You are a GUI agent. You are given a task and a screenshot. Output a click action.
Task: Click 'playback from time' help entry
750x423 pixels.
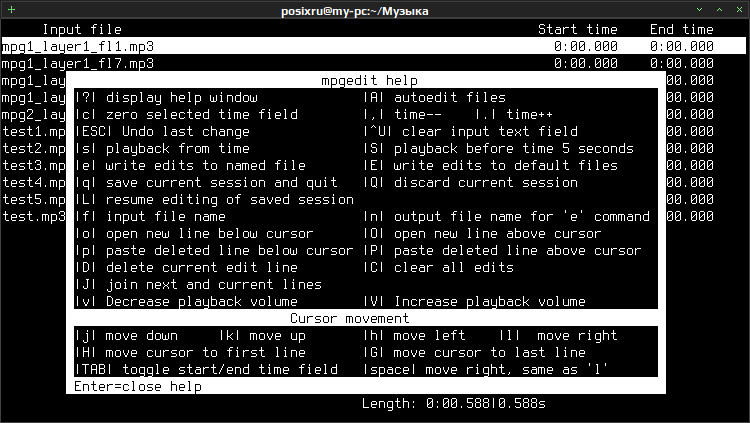[x=162, y=148]
